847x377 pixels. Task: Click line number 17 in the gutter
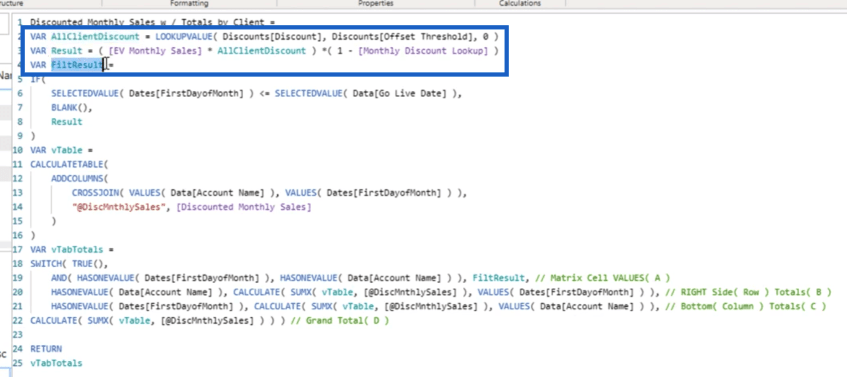[x=17, y=250]
